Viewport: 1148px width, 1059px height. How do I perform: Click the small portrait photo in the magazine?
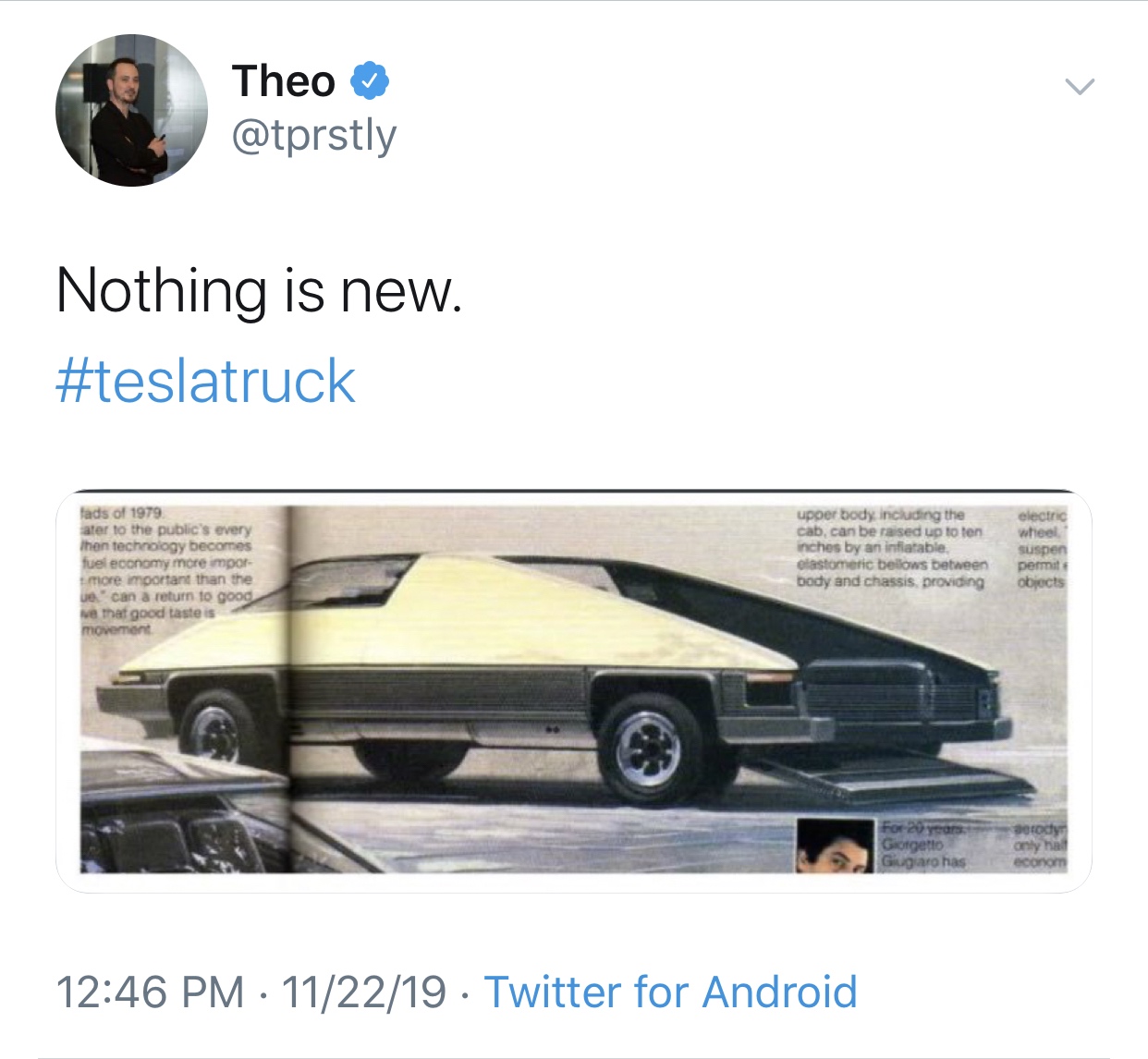pyautogui.click(x=835, y=846)
